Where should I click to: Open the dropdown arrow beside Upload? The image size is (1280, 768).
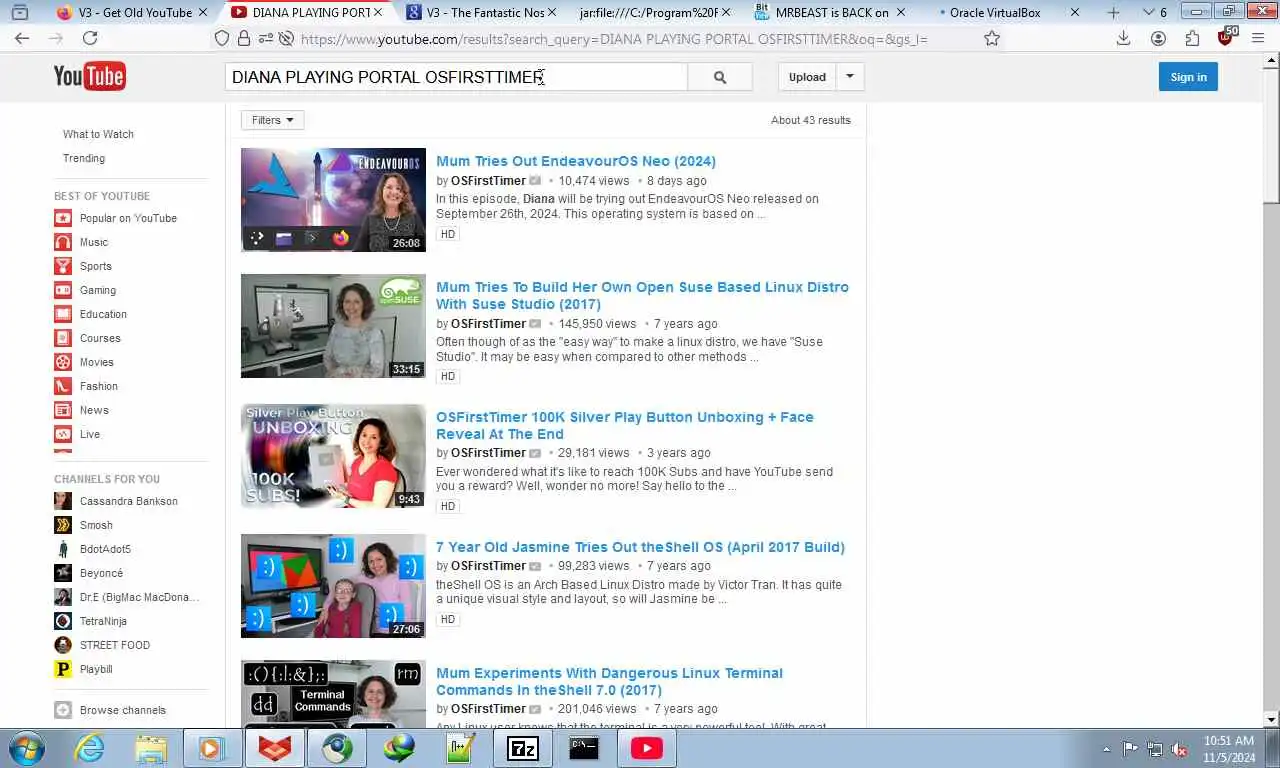[850, 77]
